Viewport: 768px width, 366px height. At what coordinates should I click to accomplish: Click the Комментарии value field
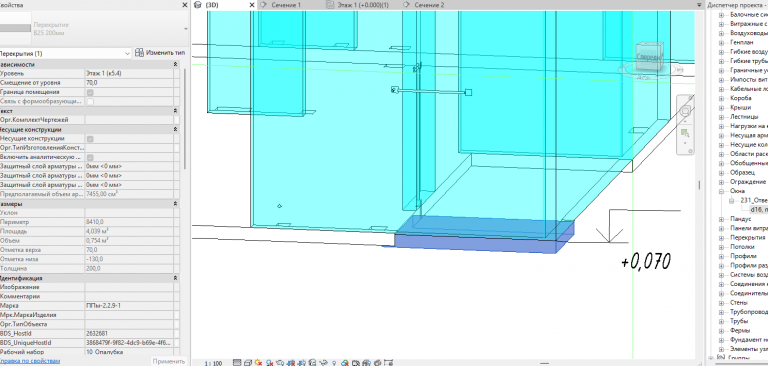pos(129,296)
